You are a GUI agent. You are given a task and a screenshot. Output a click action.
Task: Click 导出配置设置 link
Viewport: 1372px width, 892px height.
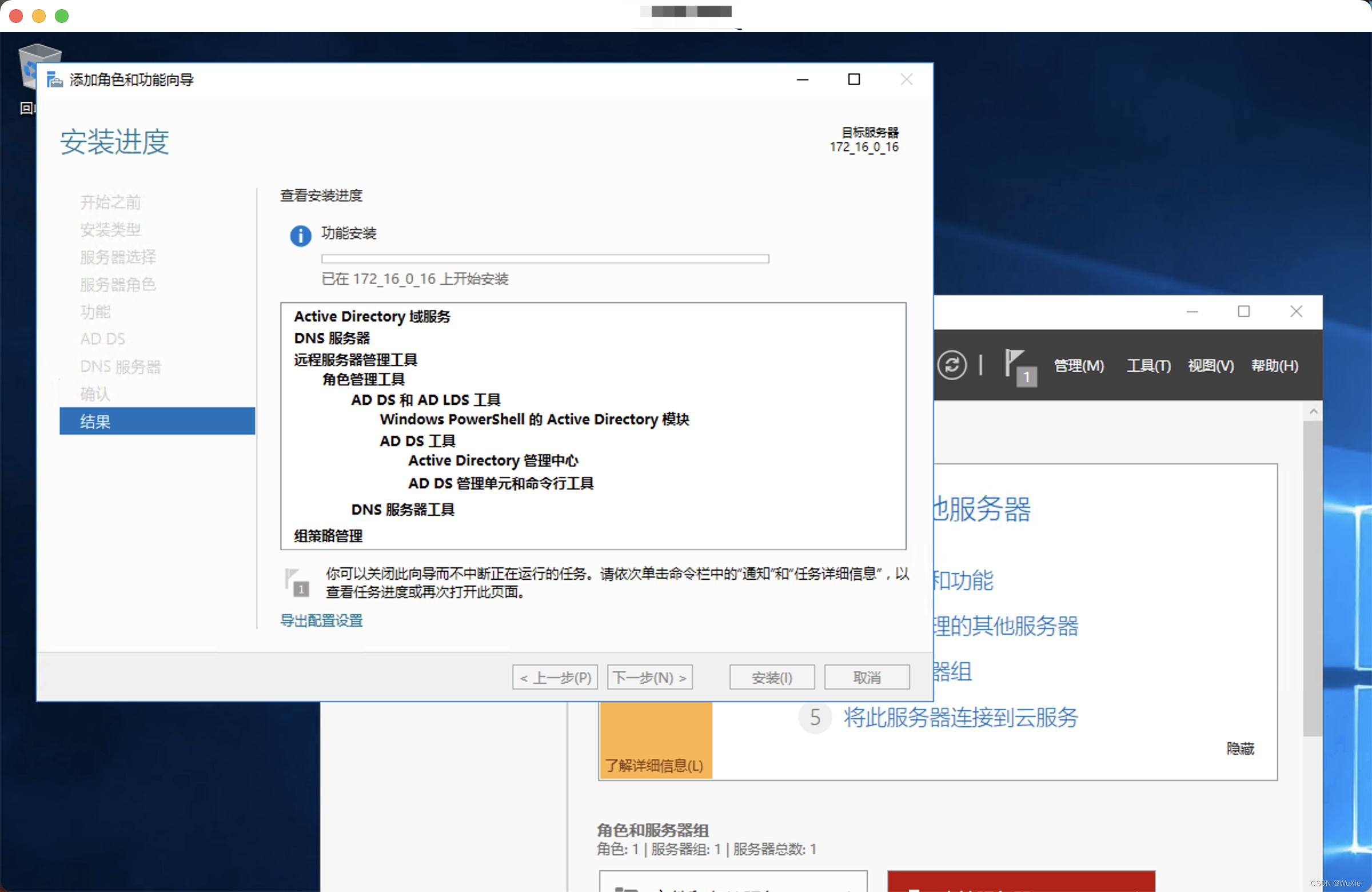(x=321, y=620)
